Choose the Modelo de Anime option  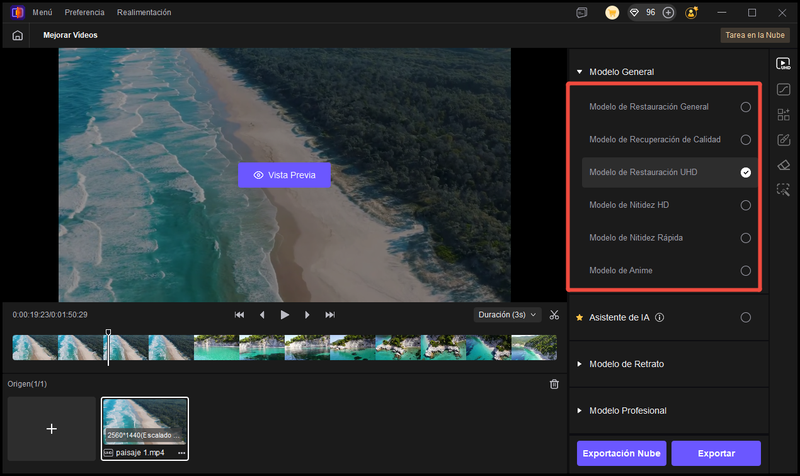coord(745,271)
